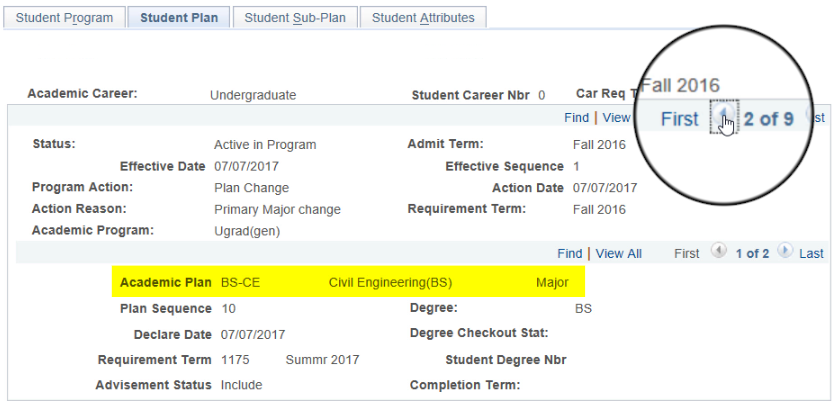Click the Civil Engineering(BS) plan description

(x=390, y=283)
